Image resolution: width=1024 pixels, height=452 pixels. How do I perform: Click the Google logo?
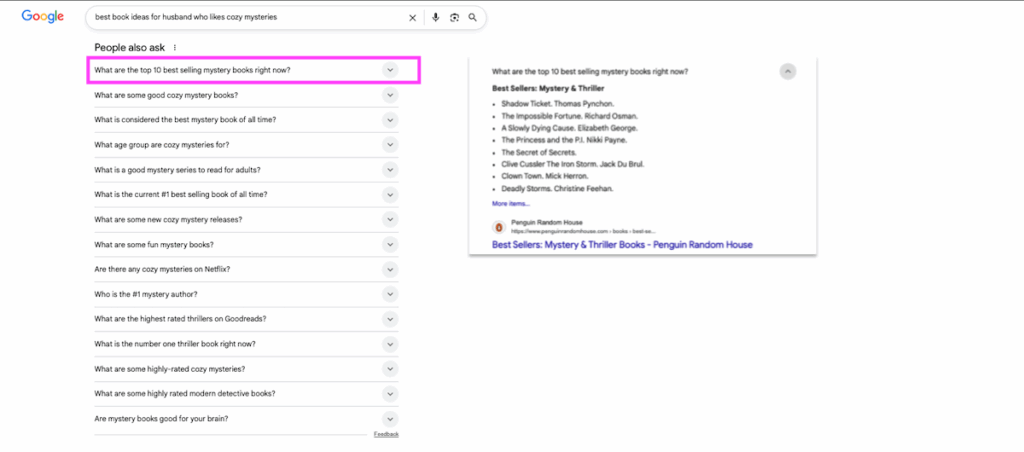(42, 17)
